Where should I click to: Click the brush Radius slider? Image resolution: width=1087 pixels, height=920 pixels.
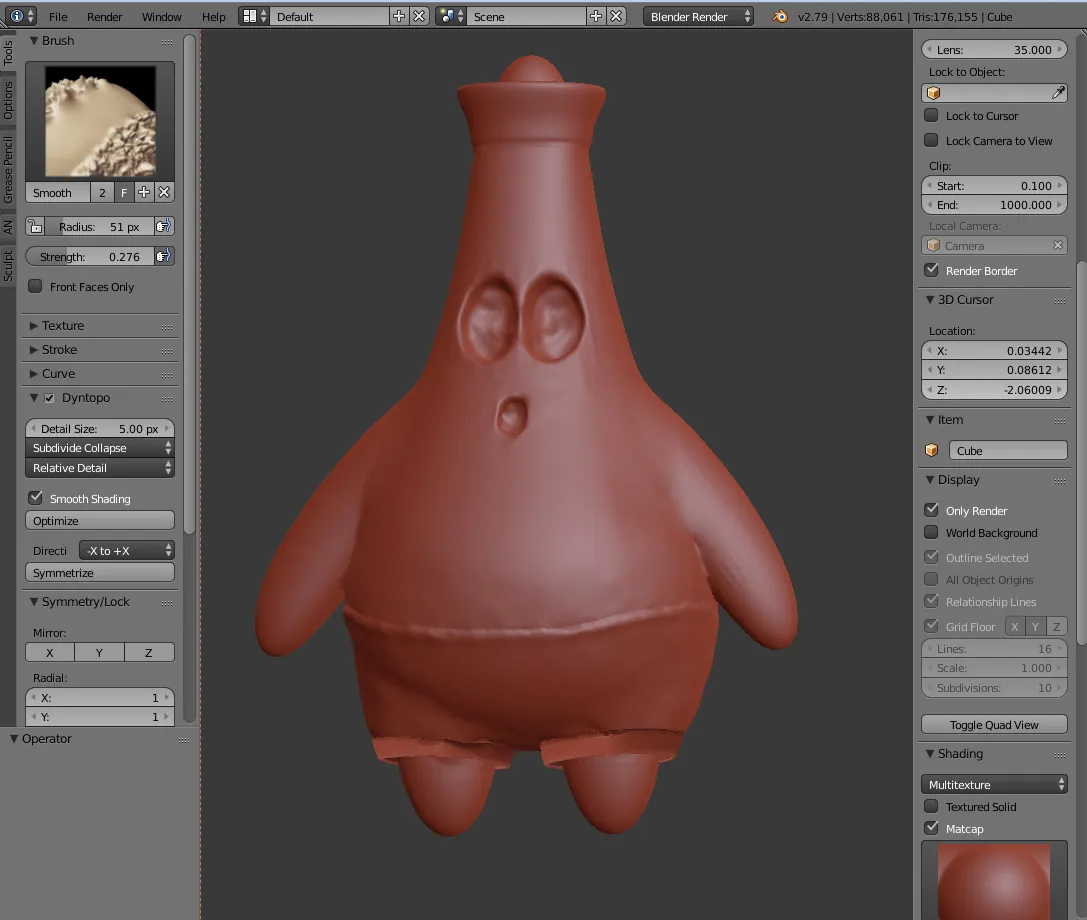pyautogui.click(x=99, y=227)
